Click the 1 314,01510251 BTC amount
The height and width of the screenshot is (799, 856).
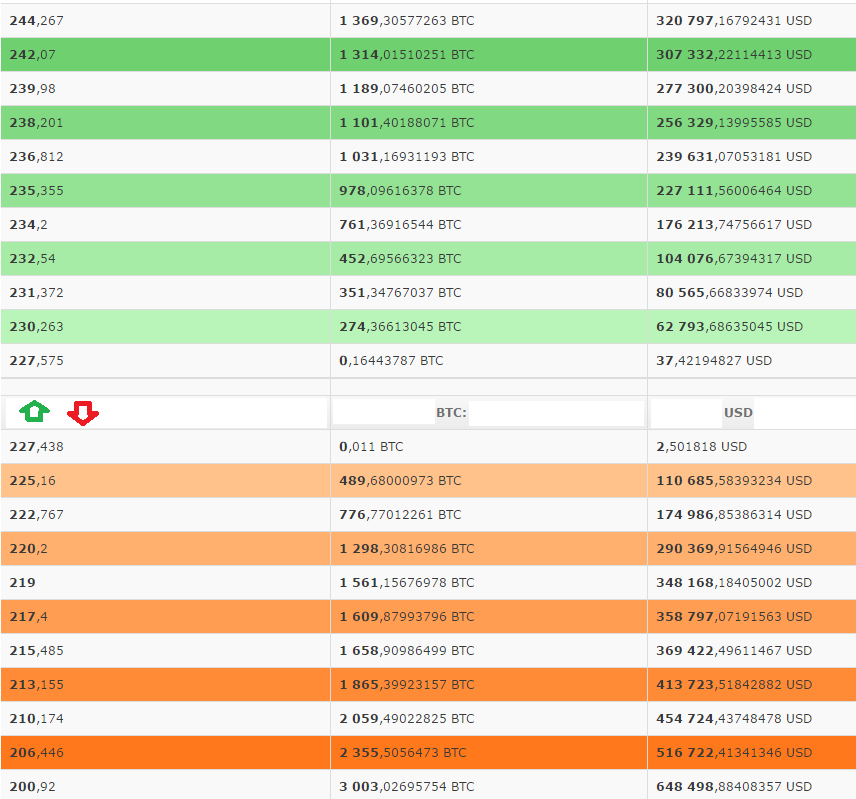(407, 55)
